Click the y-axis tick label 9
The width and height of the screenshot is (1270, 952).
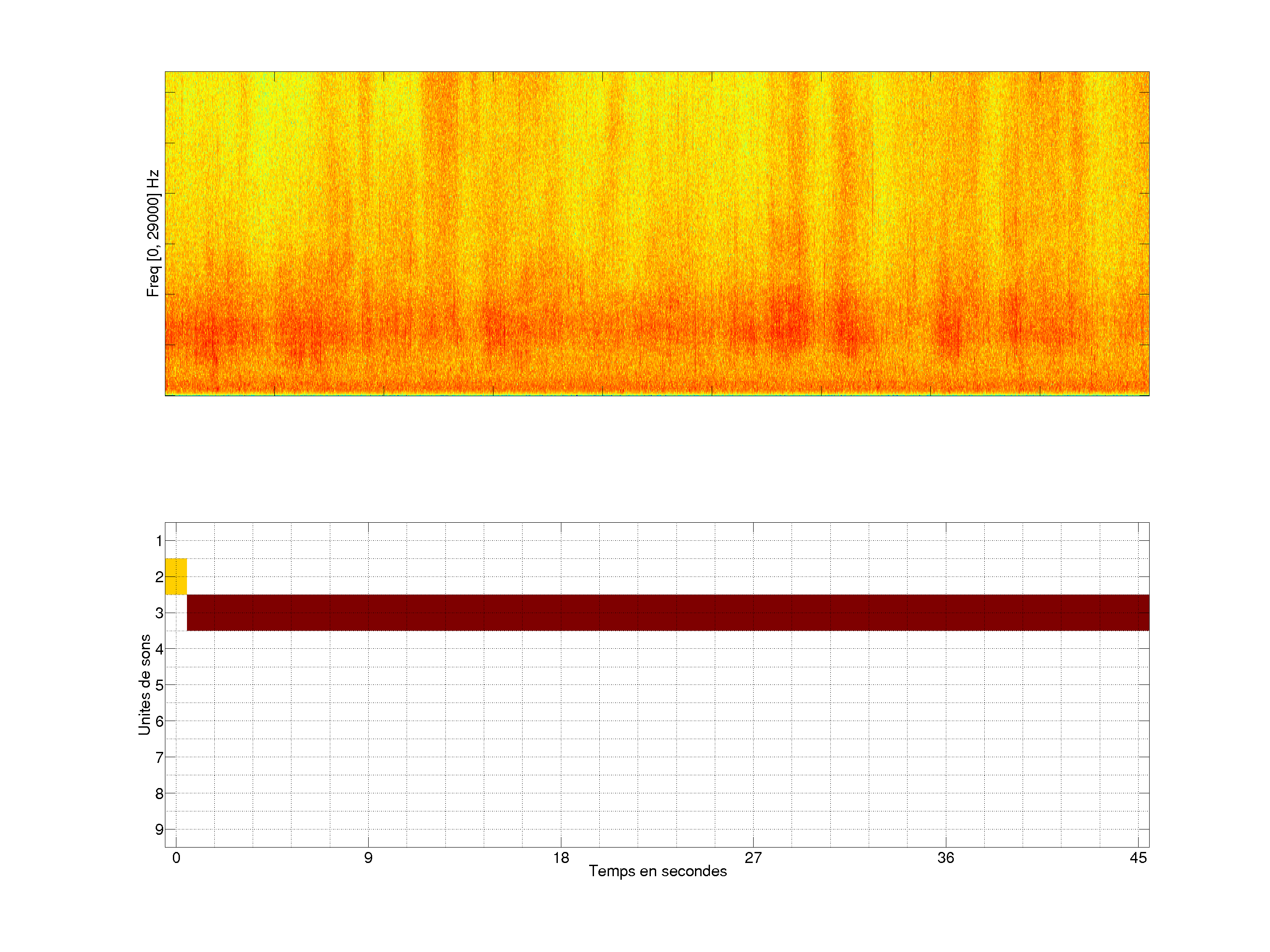click(x=159, y=829)
